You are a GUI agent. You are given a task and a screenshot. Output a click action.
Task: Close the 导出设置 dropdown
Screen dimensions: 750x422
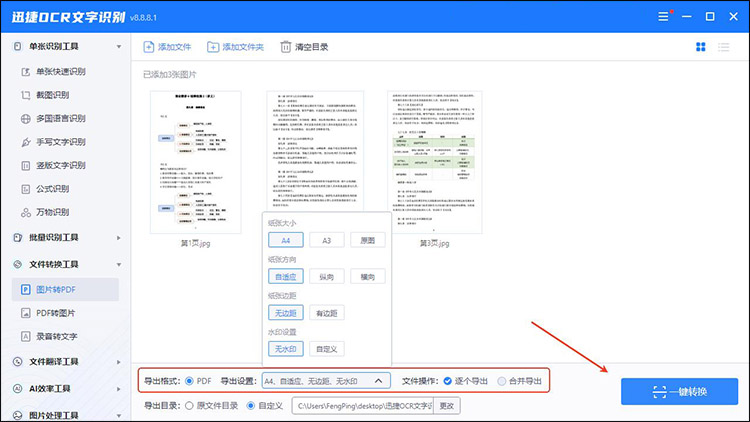[x=378, y=381]
